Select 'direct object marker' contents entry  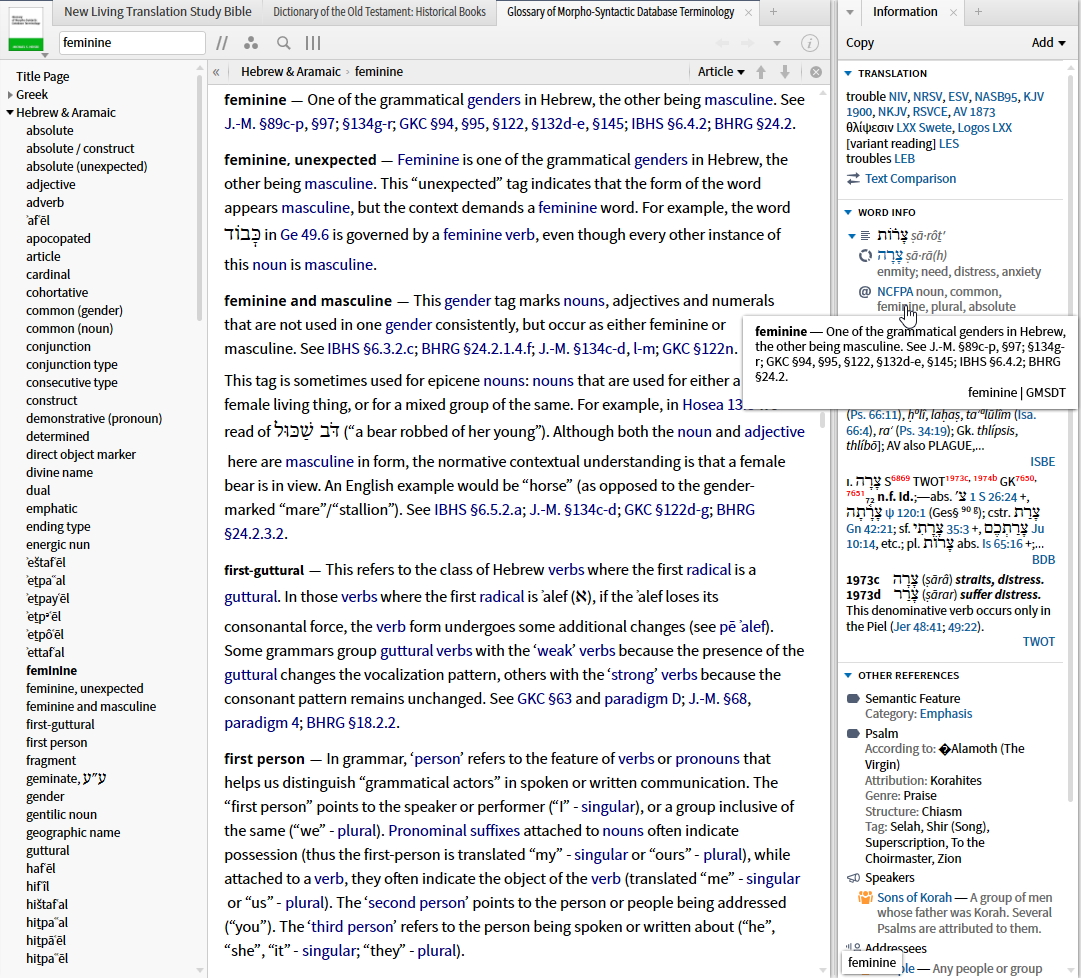coord(81,454)
